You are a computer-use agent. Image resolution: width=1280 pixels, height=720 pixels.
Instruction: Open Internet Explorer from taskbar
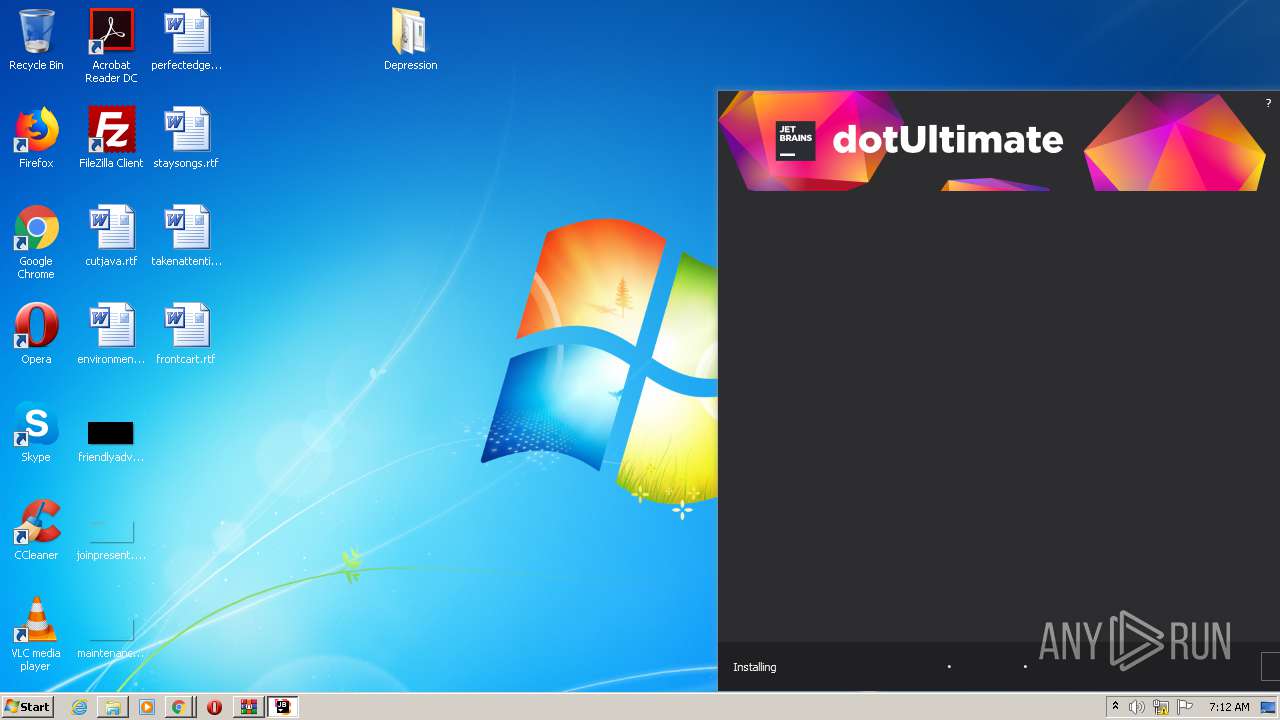point(79,707)
